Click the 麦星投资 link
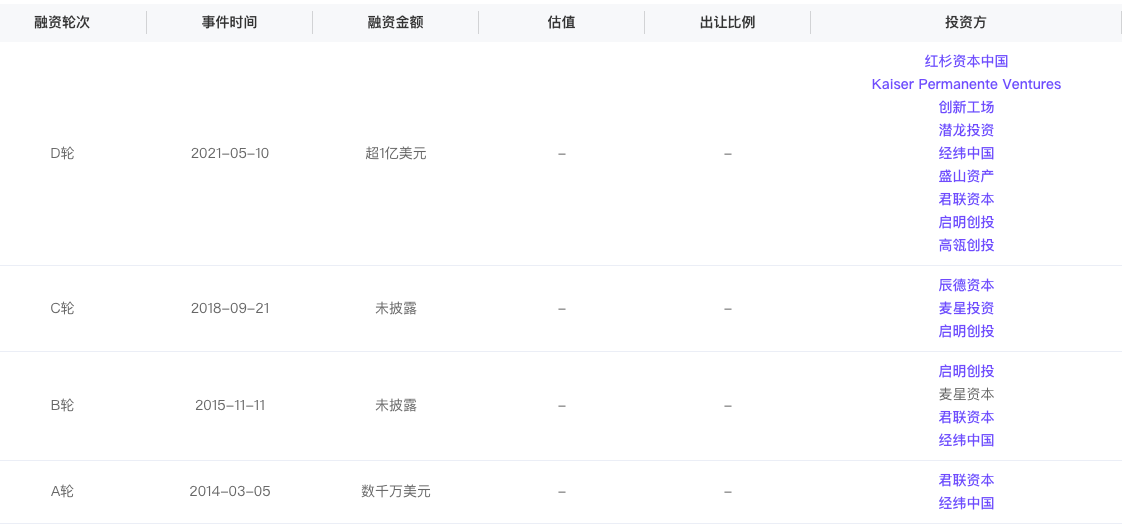The height and width of the screenshot is (524, 1122). (966, 308)
